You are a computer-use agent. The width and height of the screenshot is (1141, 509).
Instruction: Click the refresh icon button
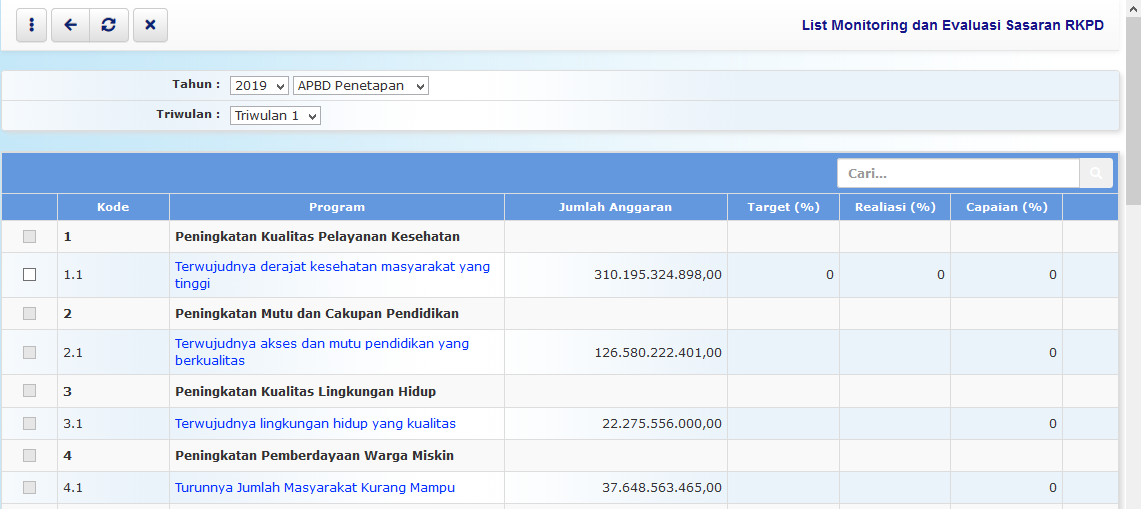[108, 25]
